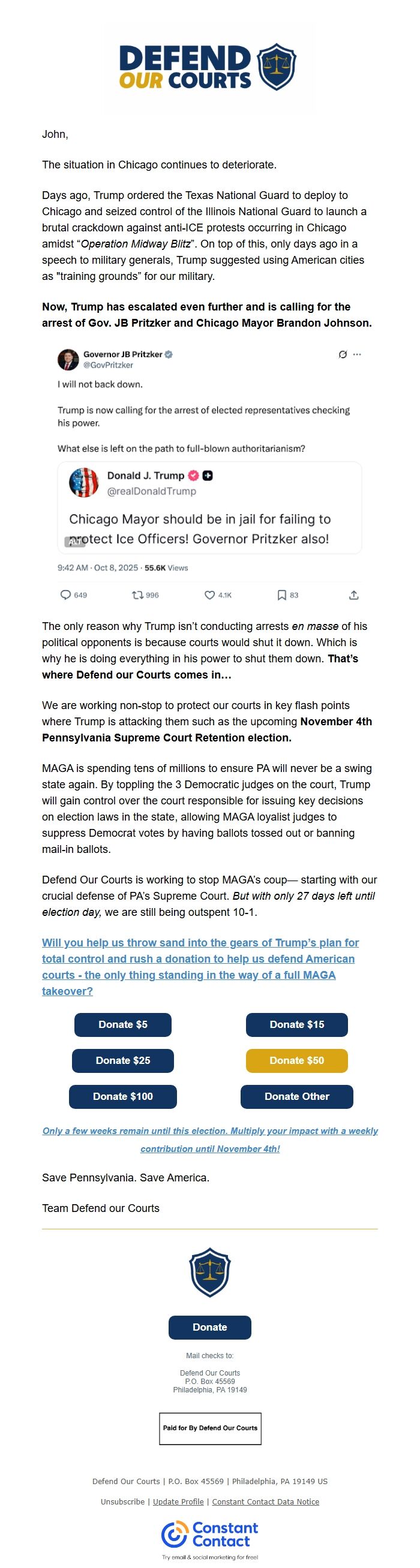The height and width of the screenshot is (1568, 420).
Task: Open the 'Will you help us throw sand' link
Action: (x=199, y=966)
